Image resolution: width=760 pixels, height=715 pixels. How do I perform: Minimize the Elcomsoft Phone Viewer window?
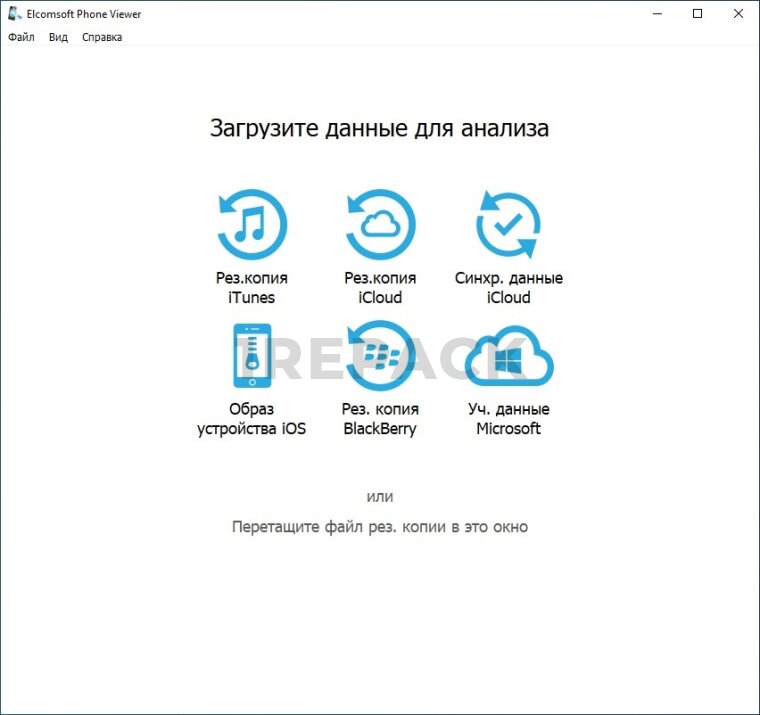point(657,14)
